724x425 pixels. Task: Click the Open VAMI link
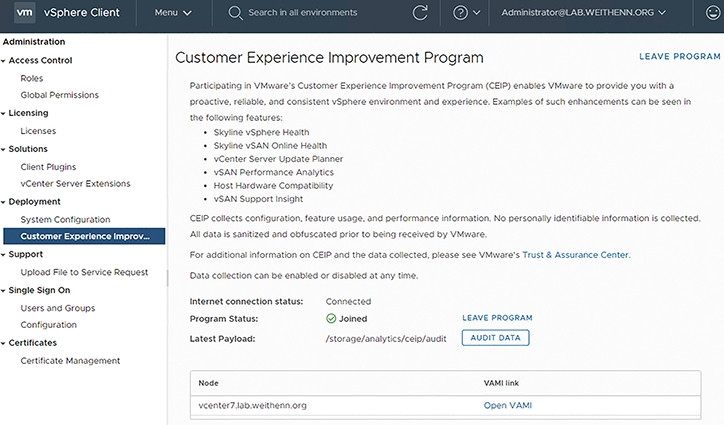point(508,406)
